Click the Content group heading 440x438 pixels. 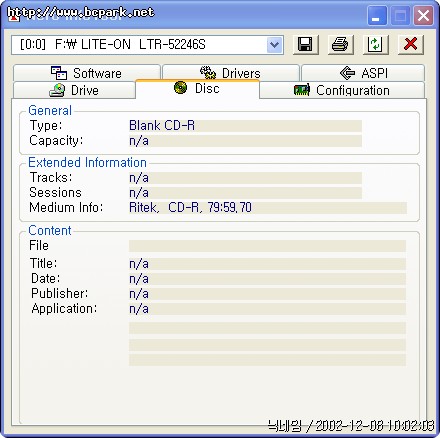50,231
